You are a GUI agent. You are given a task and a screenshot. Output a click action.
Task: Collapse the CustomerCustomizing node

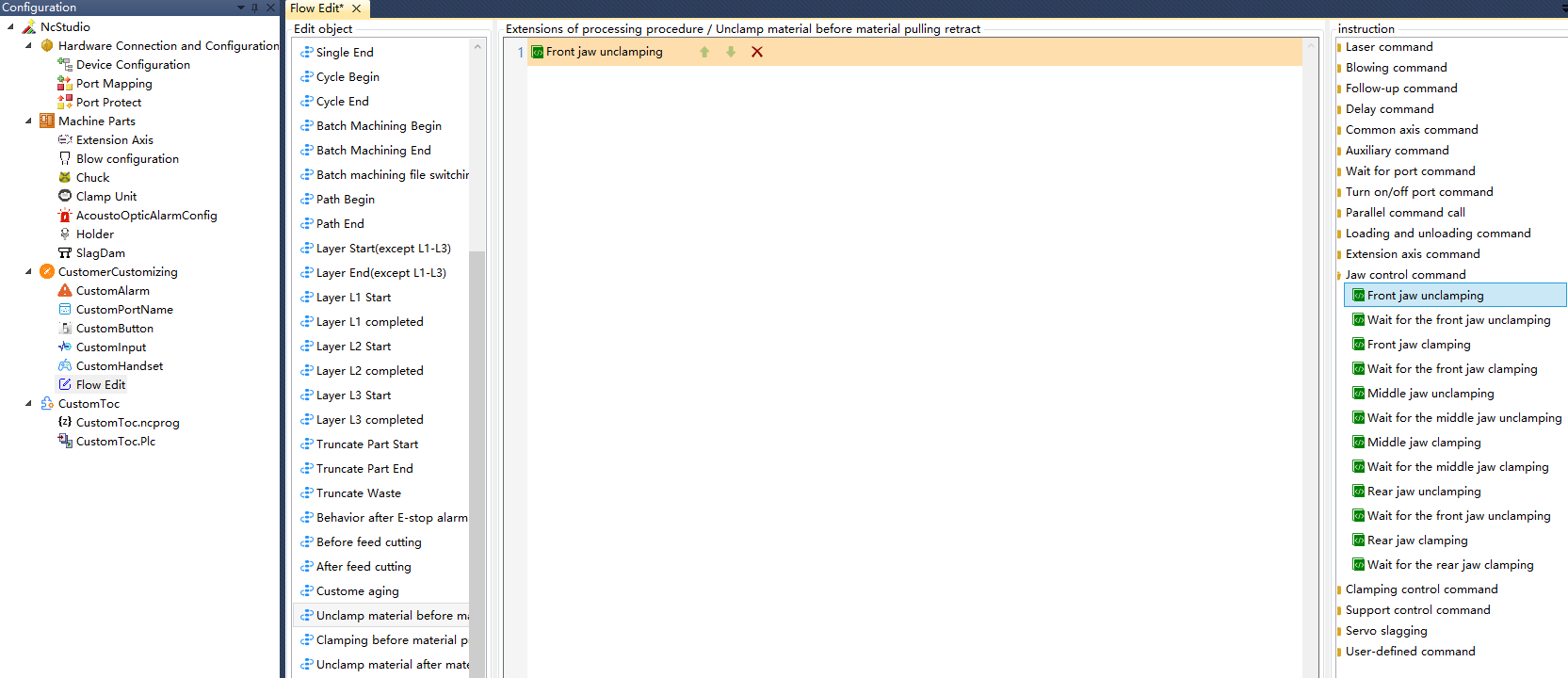[x=28, y=272]
